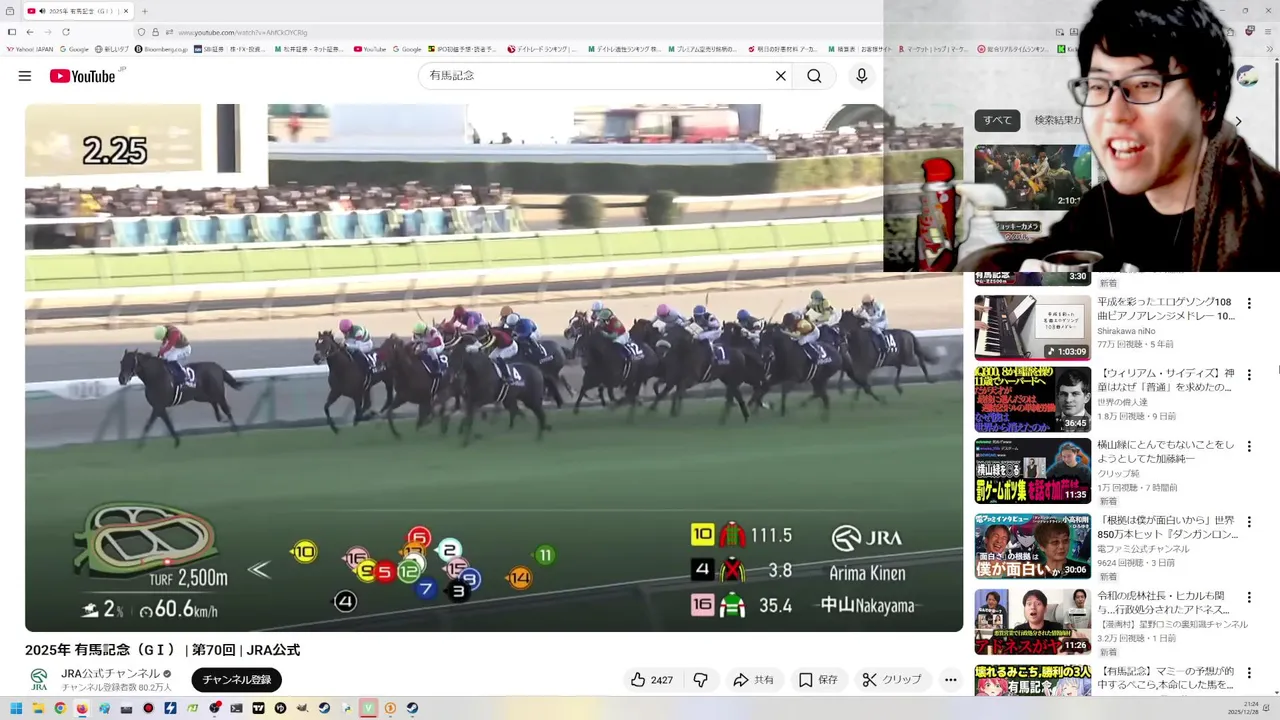Open video title 横山緑にとんでもないことを
The width and height of the screenshot is (1280, 720).
click(x=1165, y=452)
